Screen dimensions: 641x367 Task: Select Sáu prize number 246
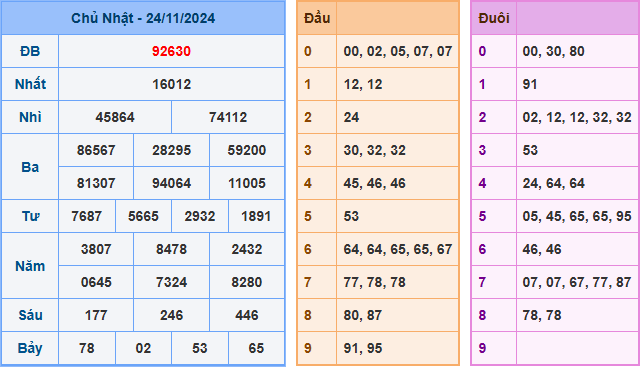[171, 316]
